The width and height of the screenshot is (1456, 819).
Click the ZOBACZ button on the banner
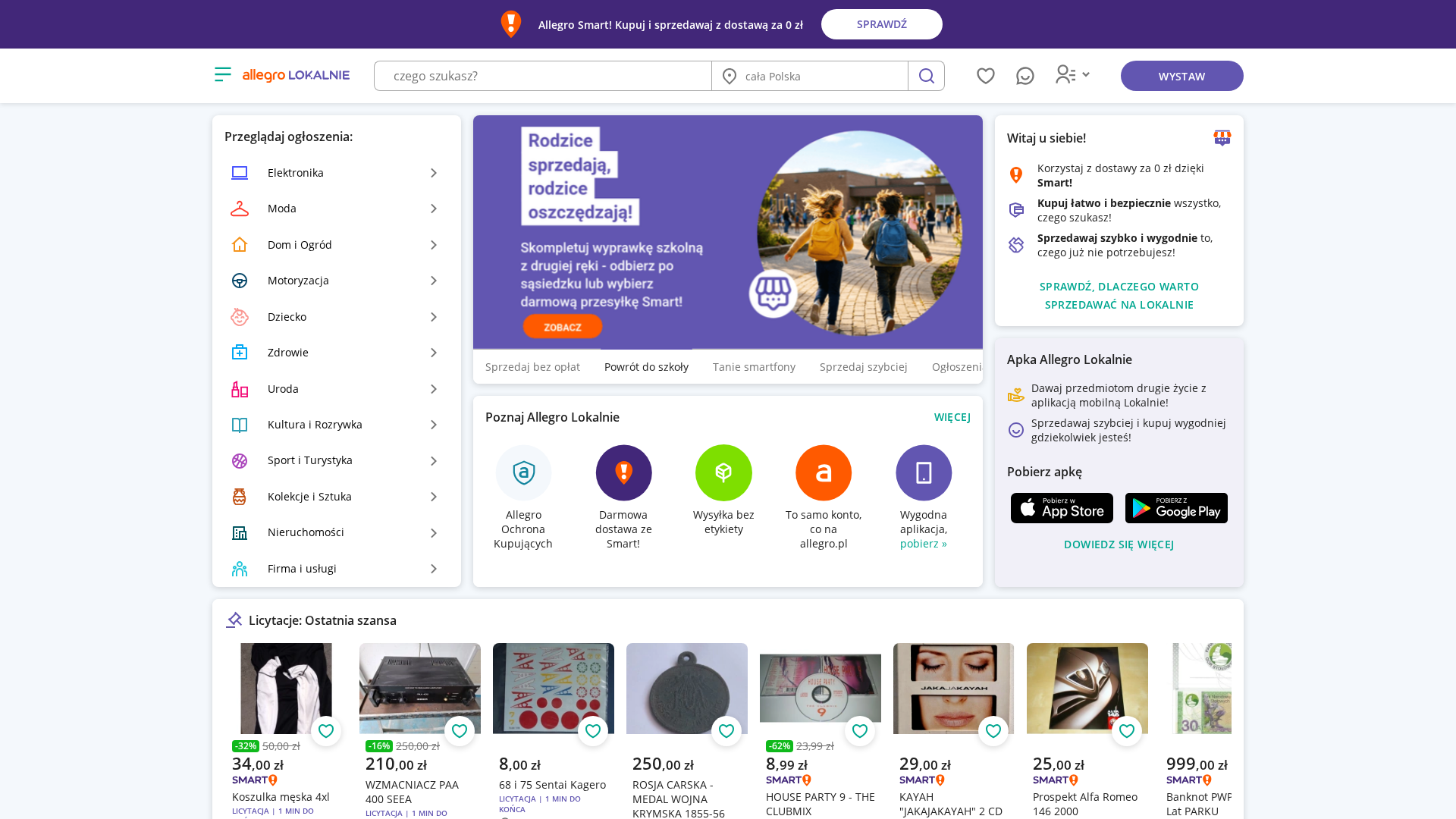pyautogui.click(x=563, y=327)
